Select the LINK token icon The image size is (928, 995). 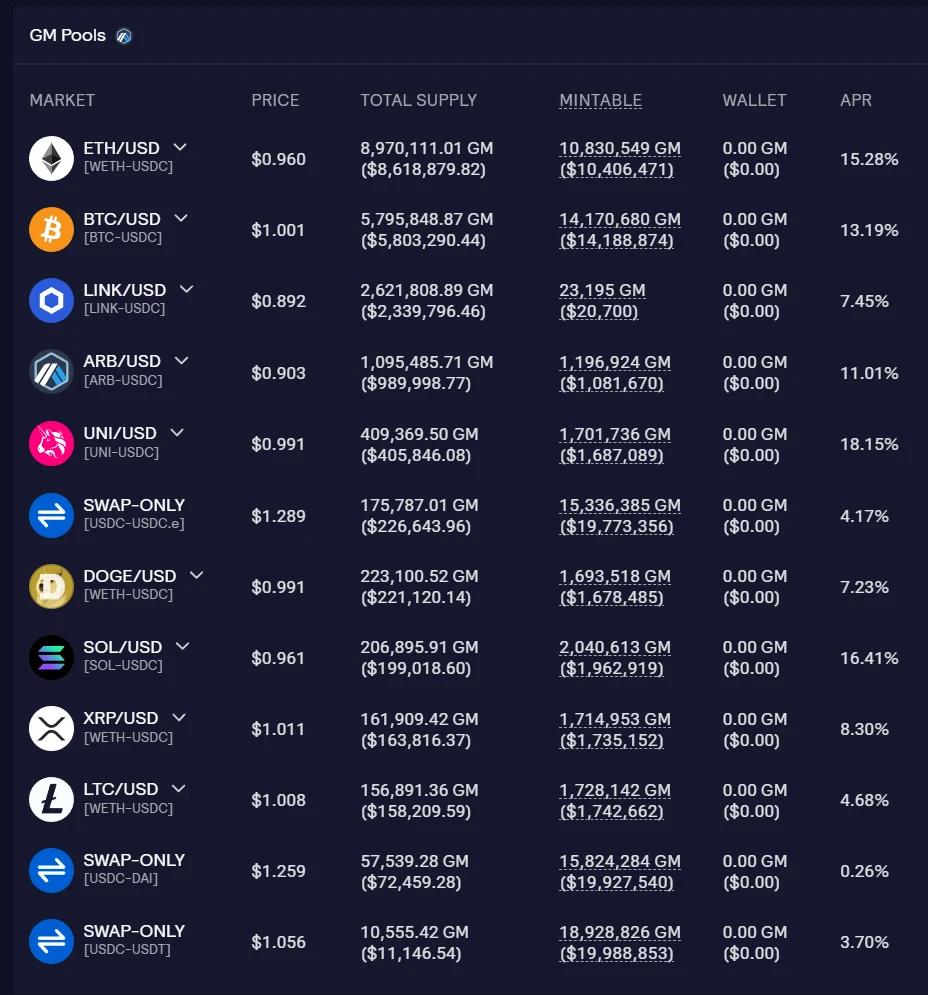click(51, 300)
